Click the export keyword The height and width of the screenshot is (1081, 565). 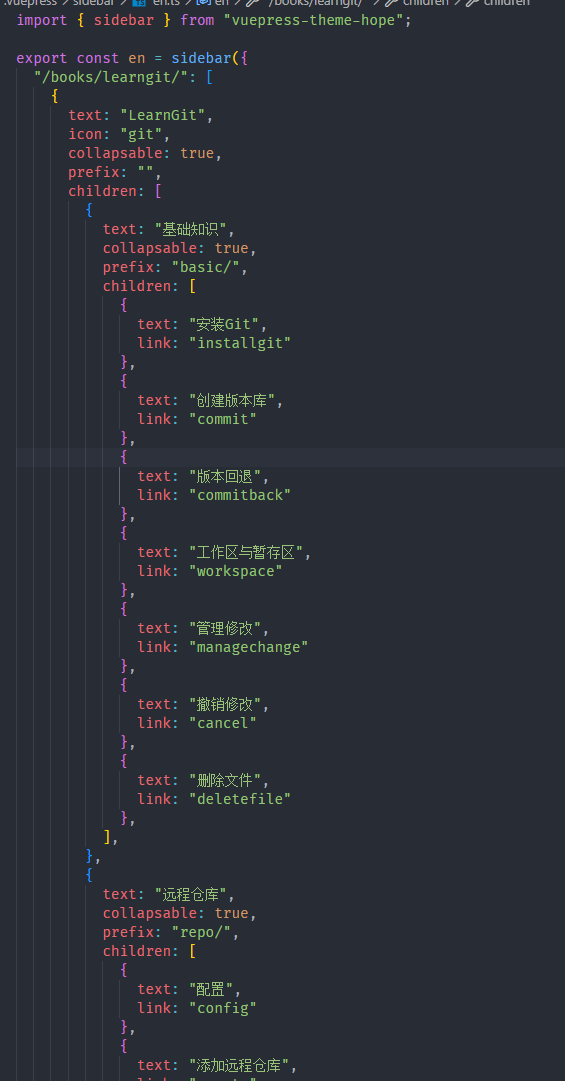point(42,58)
